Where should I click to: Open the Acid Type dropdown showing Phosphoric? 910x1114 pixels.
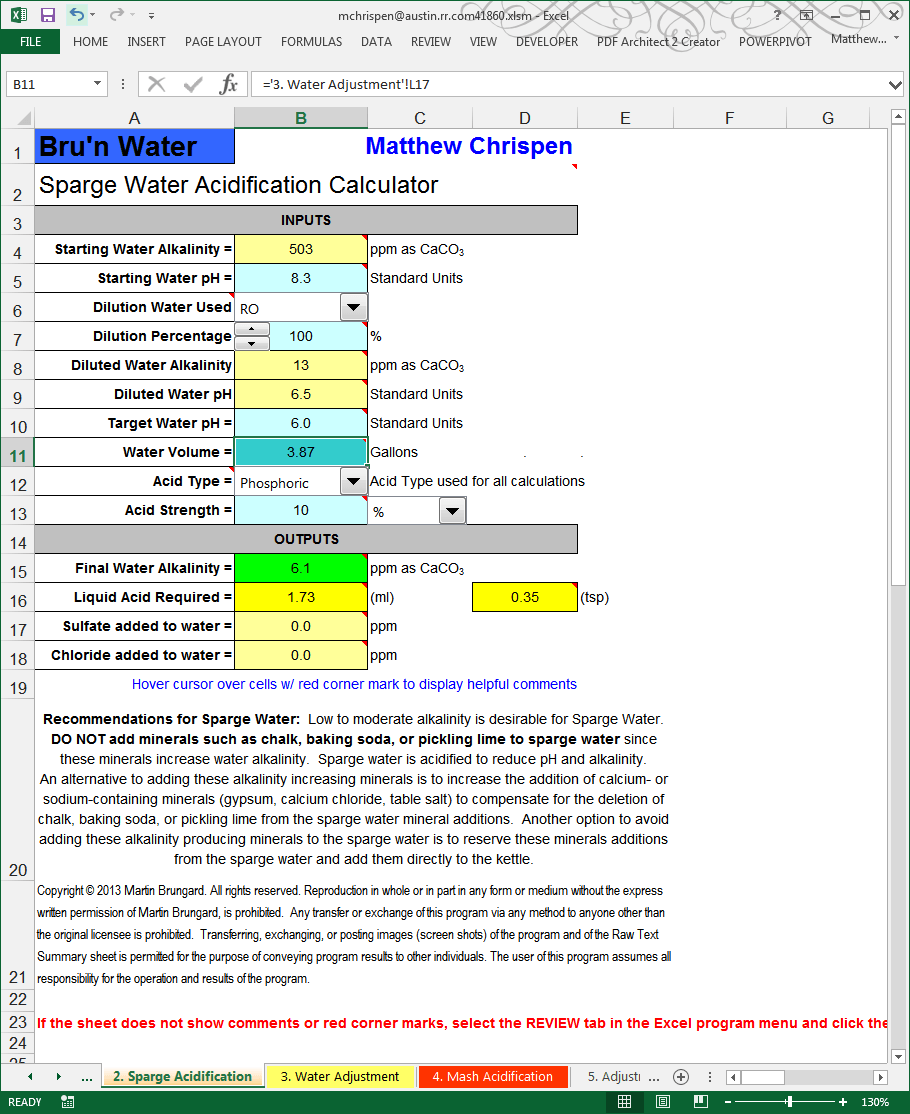(353, 481)
